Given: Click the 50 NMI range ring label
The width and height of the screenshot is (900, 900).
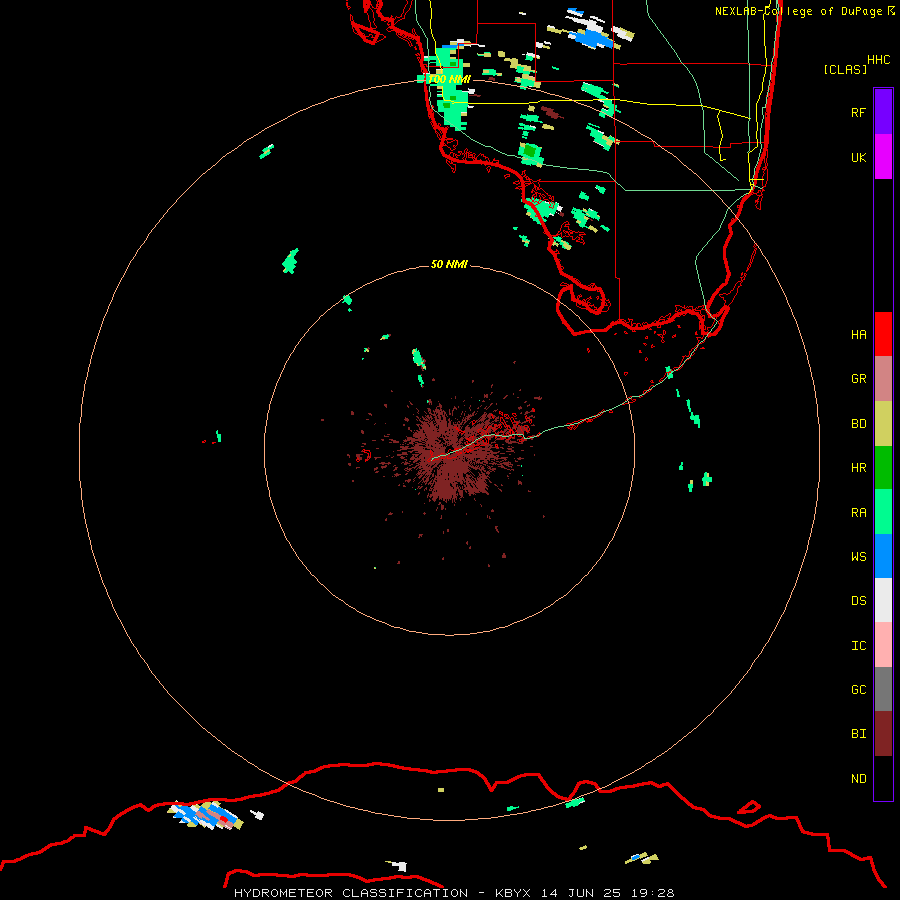Looking at the screenshot, I should [449, 264].
